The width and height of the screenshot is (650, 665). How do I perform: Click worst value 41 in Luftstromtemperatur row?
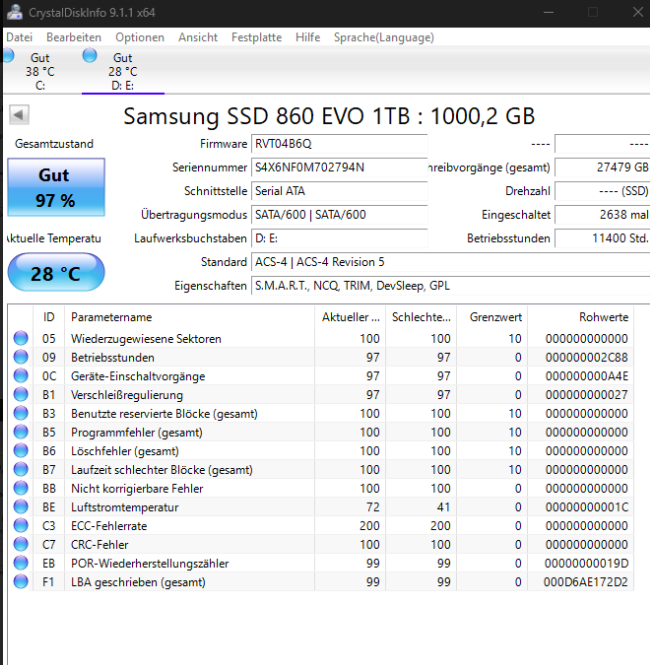click(x=444, y=507)
